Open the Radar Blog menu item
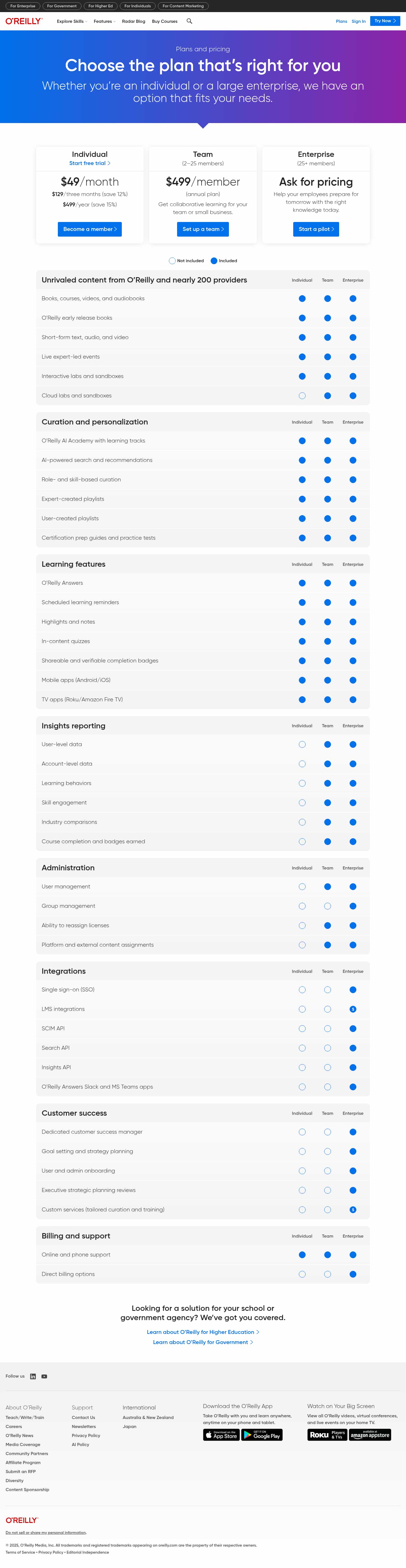Viewport: 406px width, 1568px height. tap(134, 21)
